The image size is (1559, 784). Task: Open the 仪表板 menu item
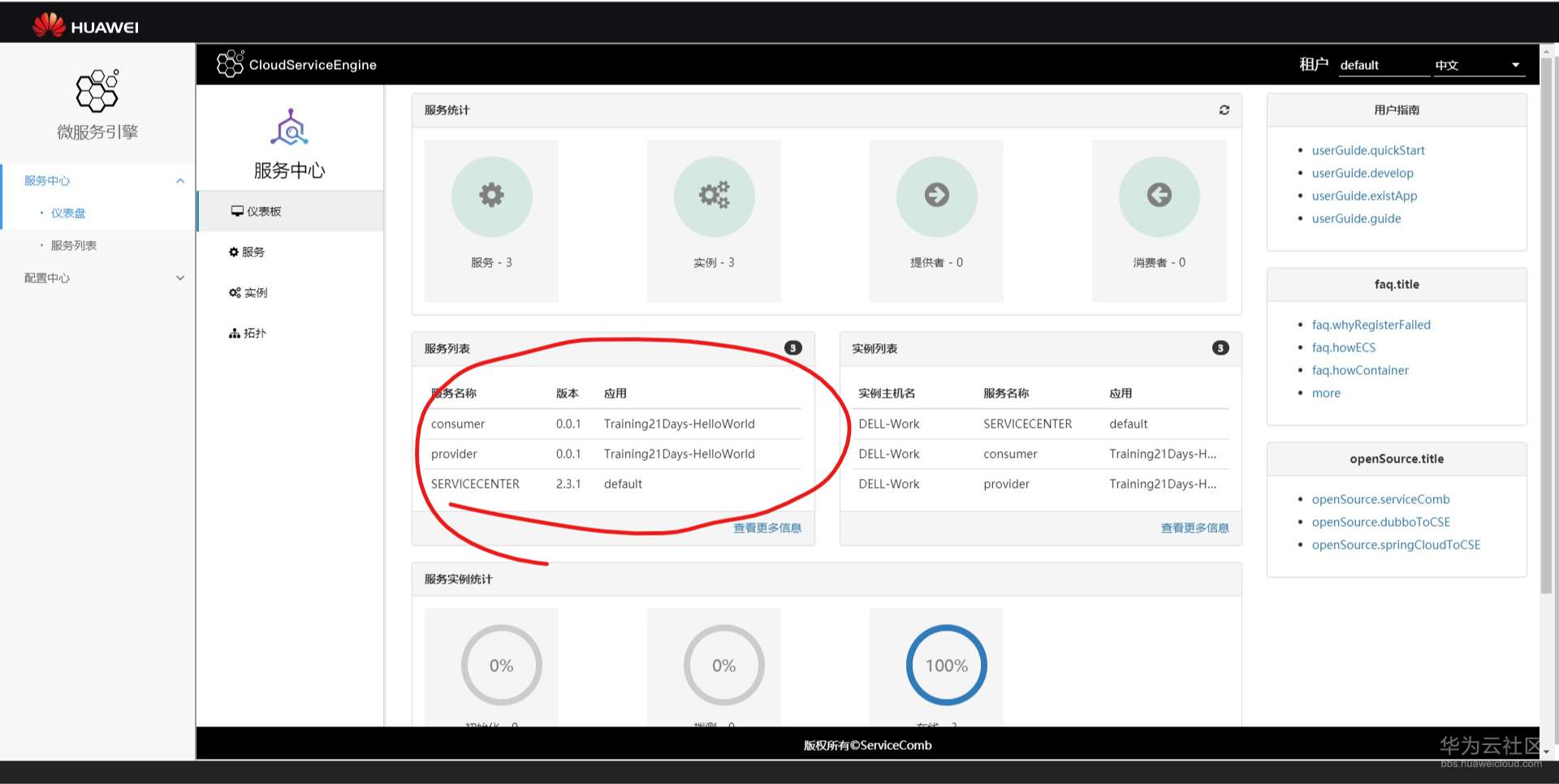(290, 212)
